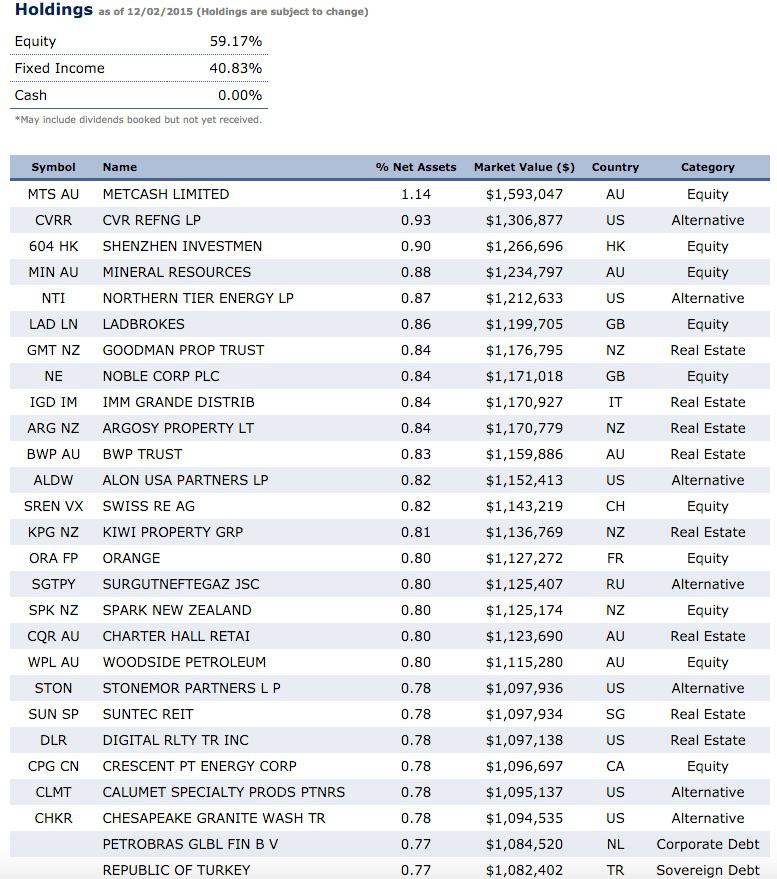The height and width of the screenshot is (879, 777).
Task: Click SWISS RE AG name
Action: tap(149, 506)
